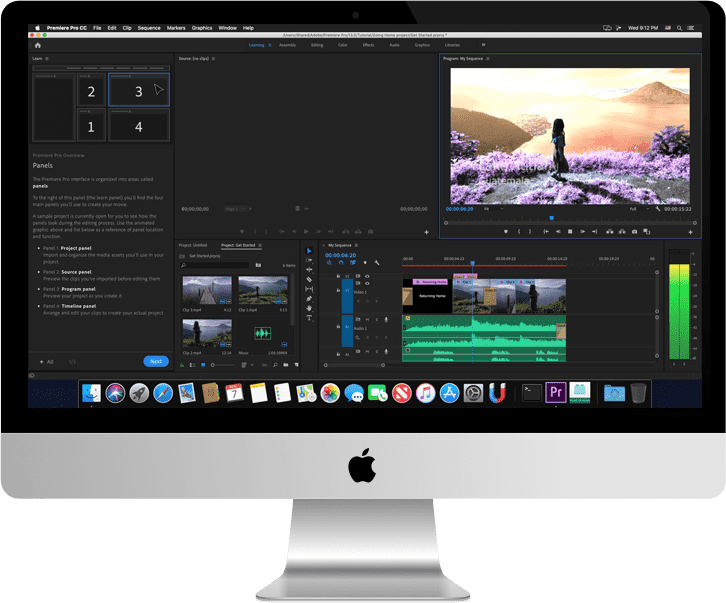Viewport: 726px width, 603px height.
Task: Toggle V2 track output eye
Action: click(367, 276)
